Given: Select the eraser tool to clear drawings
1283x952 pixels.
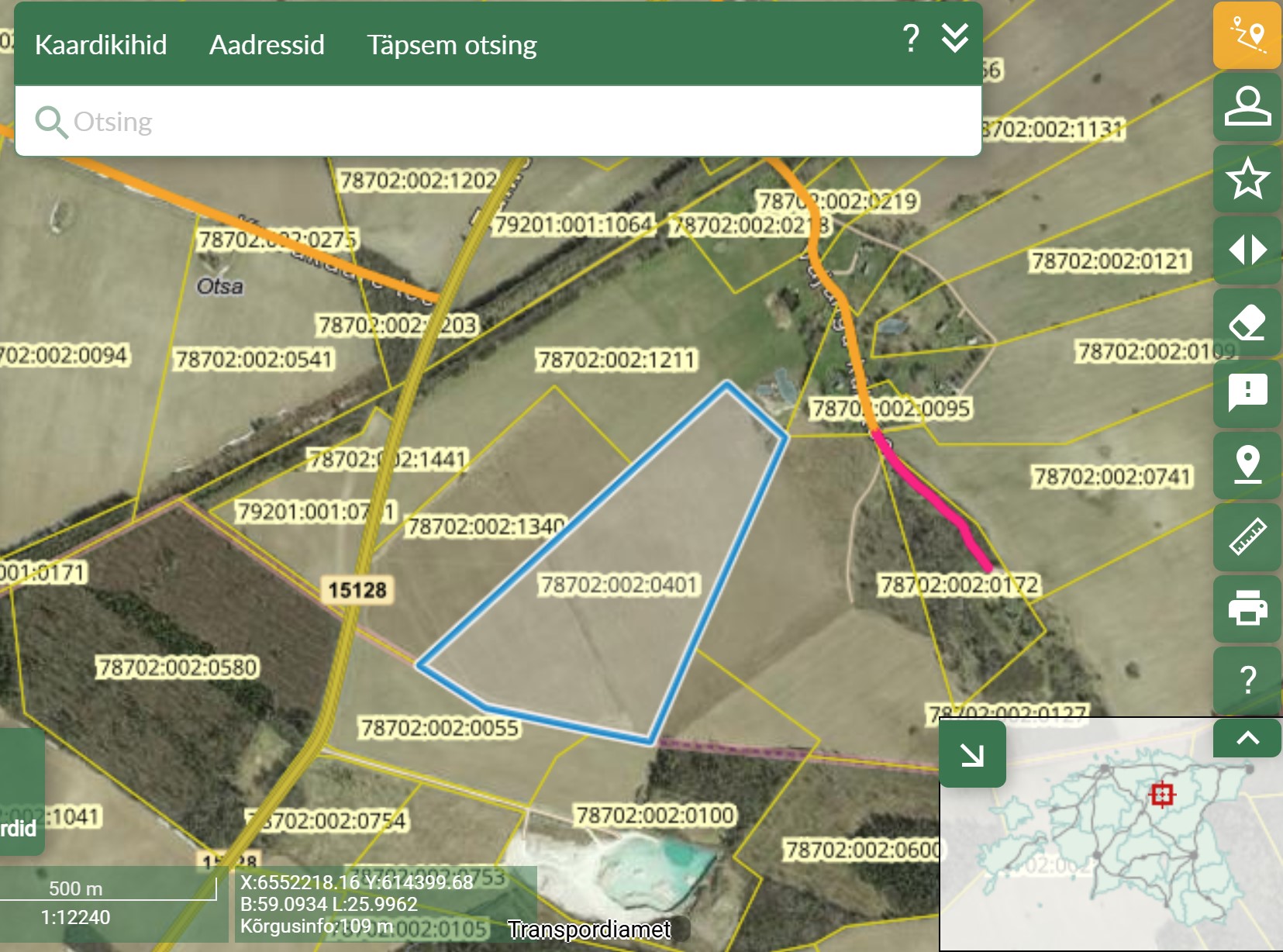Looking at the screenshot, I should 1247,322.
